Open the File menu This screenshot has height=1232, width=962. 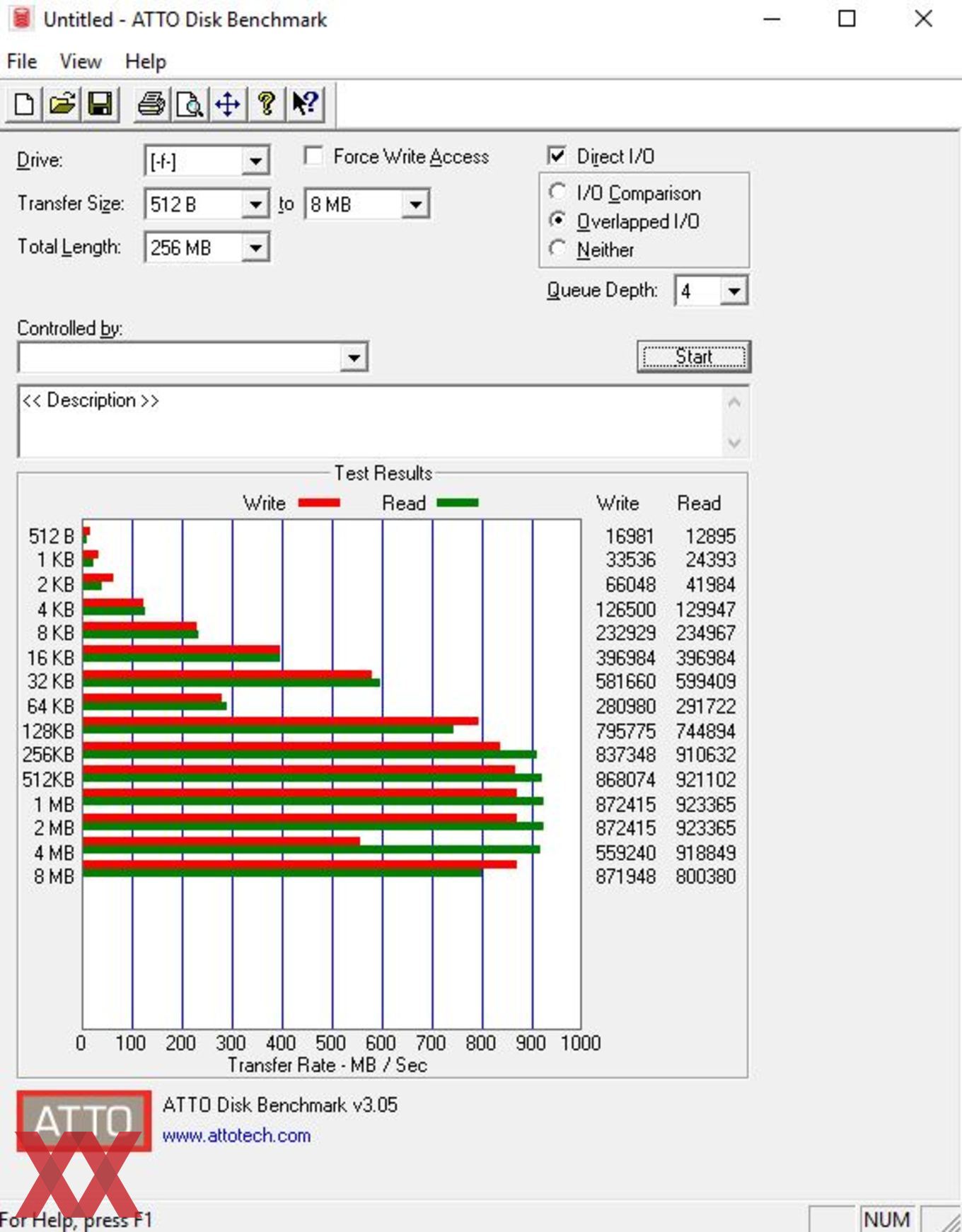22,62
